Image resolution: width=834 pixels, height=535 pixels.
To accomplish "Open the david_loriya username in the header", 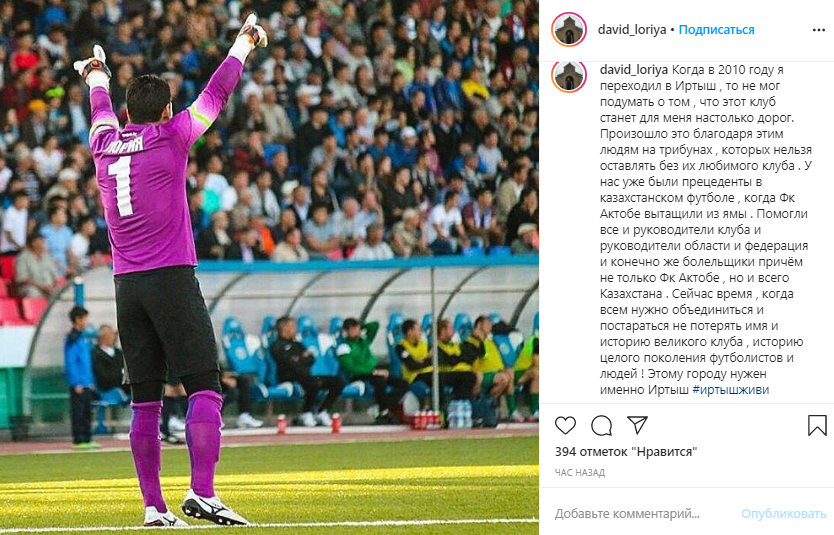I will pyautogui.click(x=632, y=30).
